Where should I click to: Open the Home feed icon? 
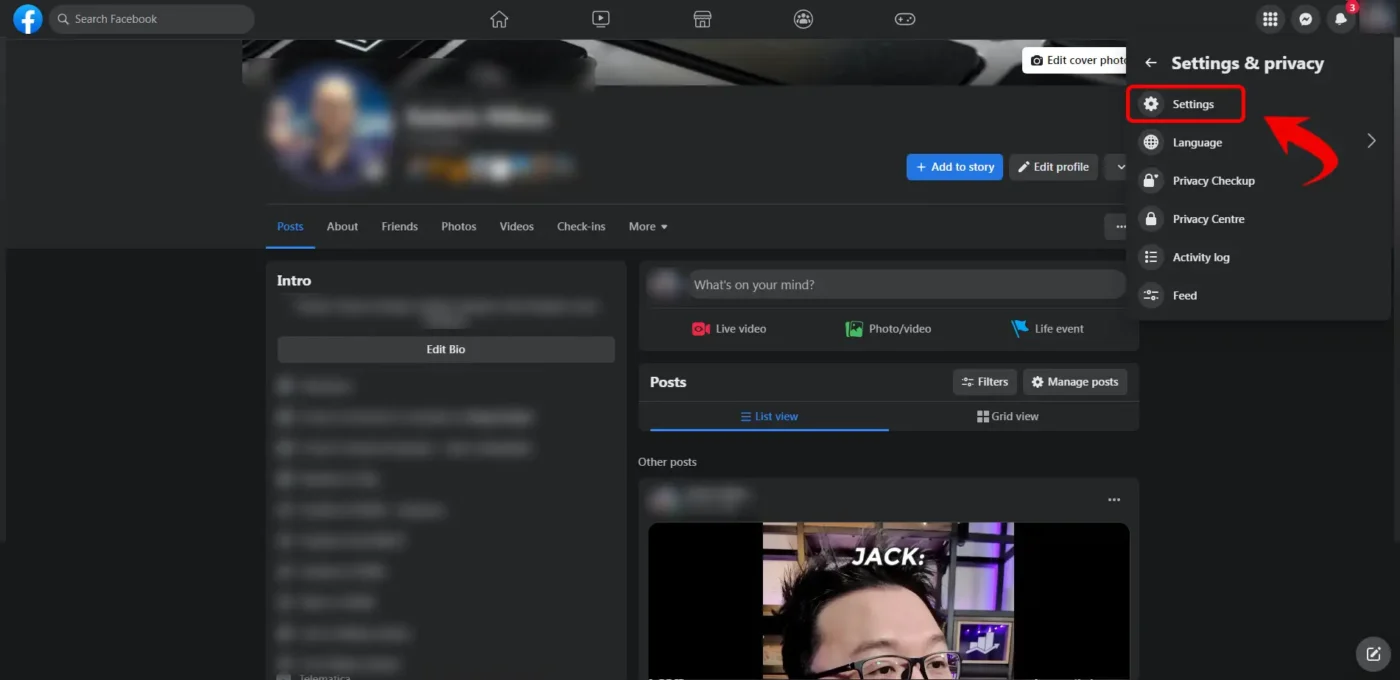[x=499, y=19]
